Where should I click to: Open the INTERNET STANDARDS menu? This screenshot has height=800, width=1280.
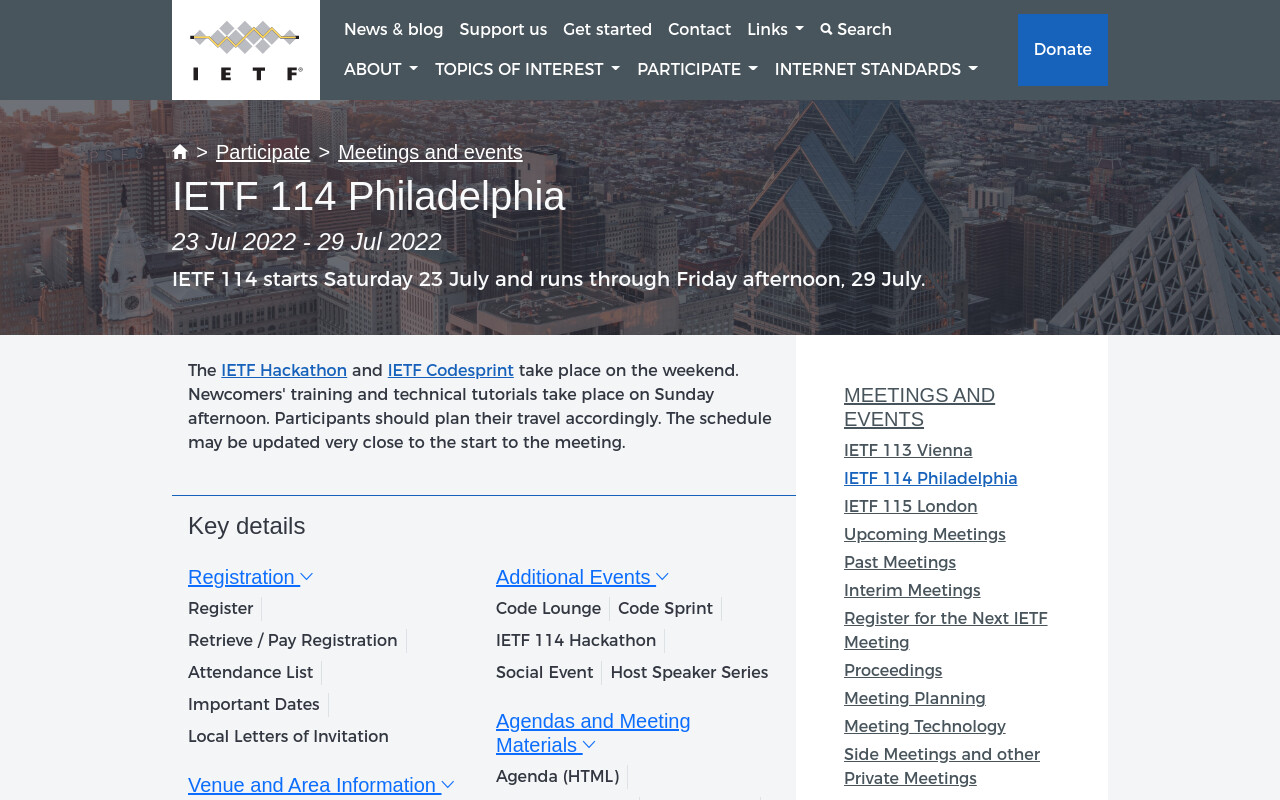876,70
